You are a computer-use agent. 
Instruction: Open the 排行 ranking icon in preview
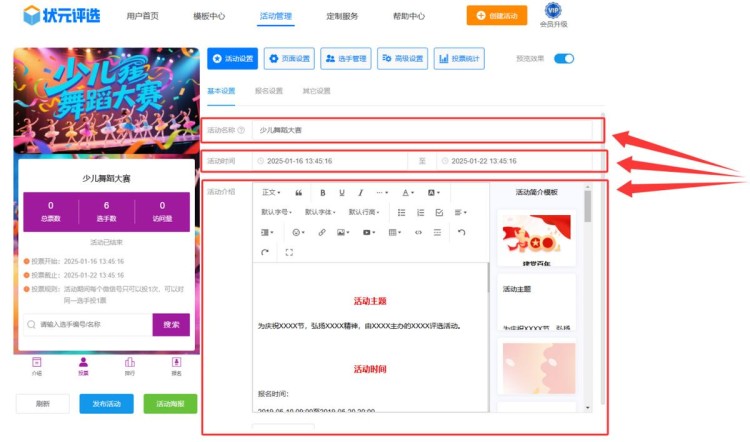pos(129,365)
